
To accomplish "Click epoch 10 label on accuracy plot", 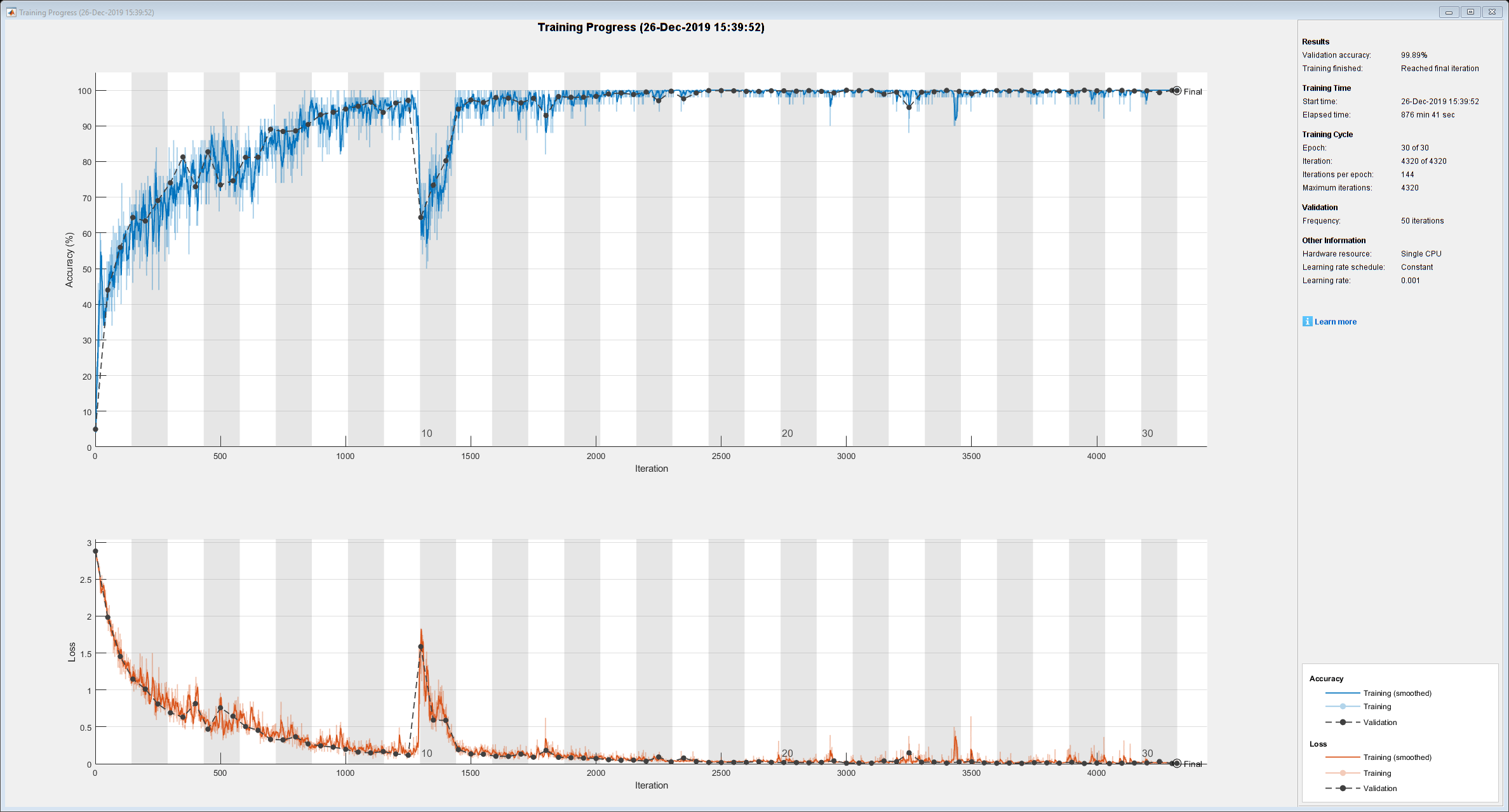I will pyautogui.click(x=427, y=434).
